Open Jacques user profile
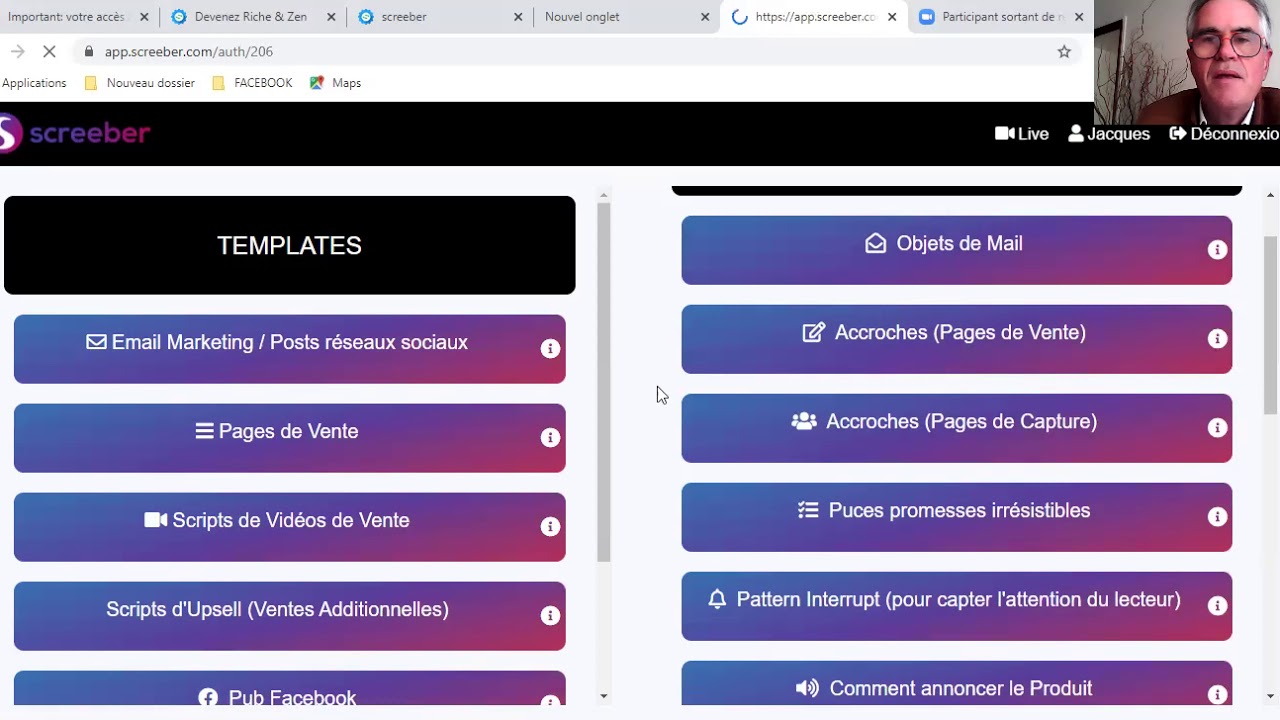This screenshot has height=720, width=1280. (x=1109, y=134)
